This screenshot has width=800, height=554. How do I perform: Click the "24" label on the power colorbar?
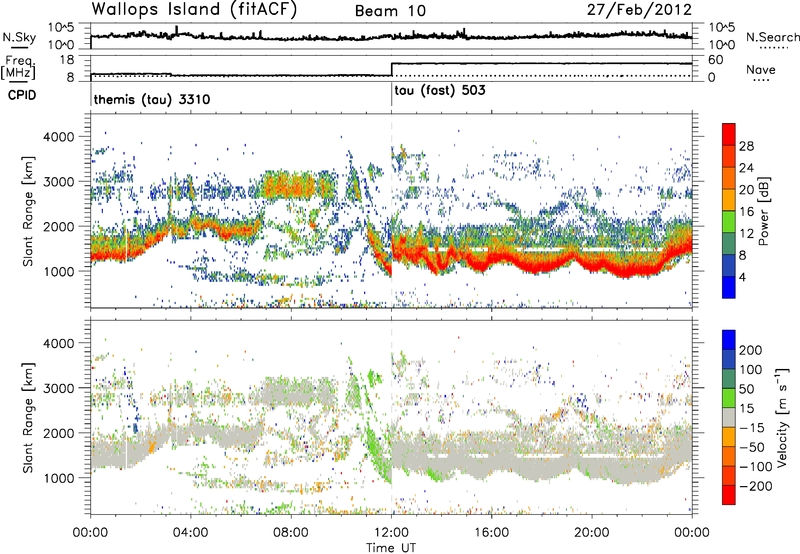pyautogui.click(x=746, y=168)
